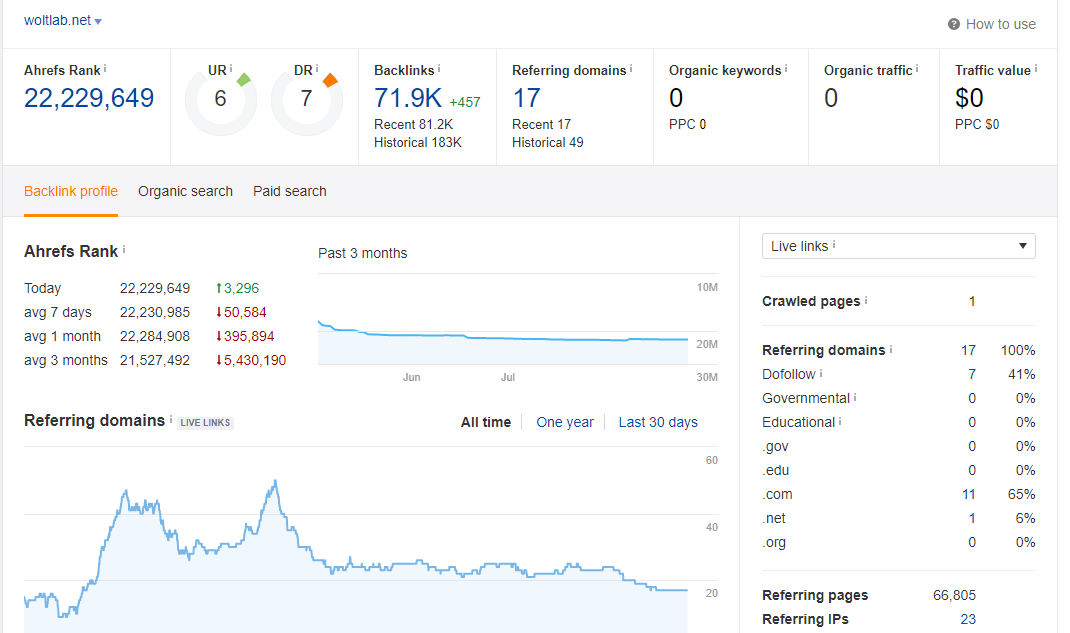Open the Paid search tab
This screenshot has height=633, width=1070.
pos(289,191)
